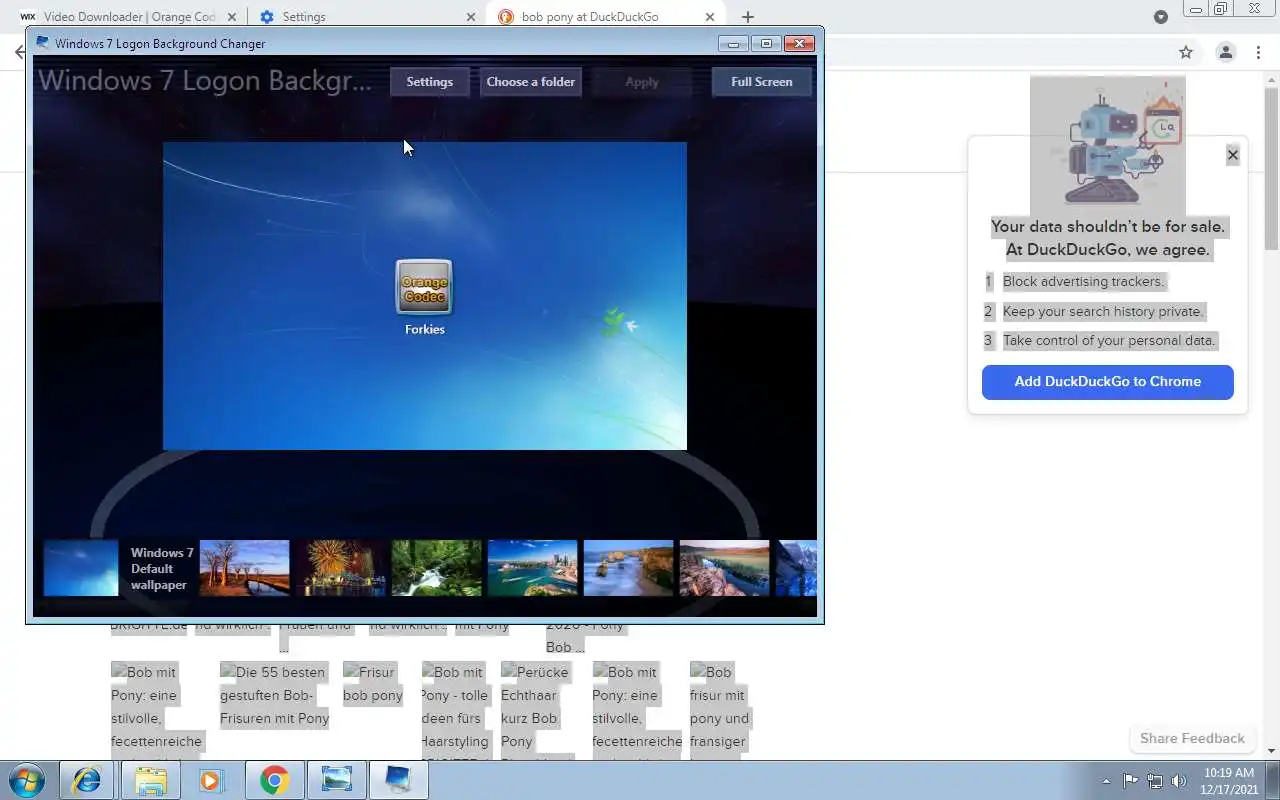Screen dimensions: 1280x800
Task: Click Add DuckDuckGo to Chrome button
Action: 1107,381
